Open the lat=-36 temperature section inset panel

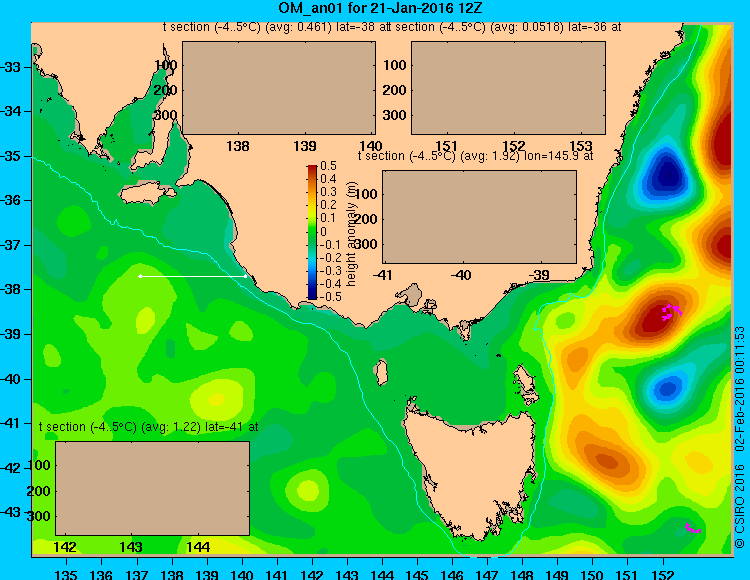(508, 88)
